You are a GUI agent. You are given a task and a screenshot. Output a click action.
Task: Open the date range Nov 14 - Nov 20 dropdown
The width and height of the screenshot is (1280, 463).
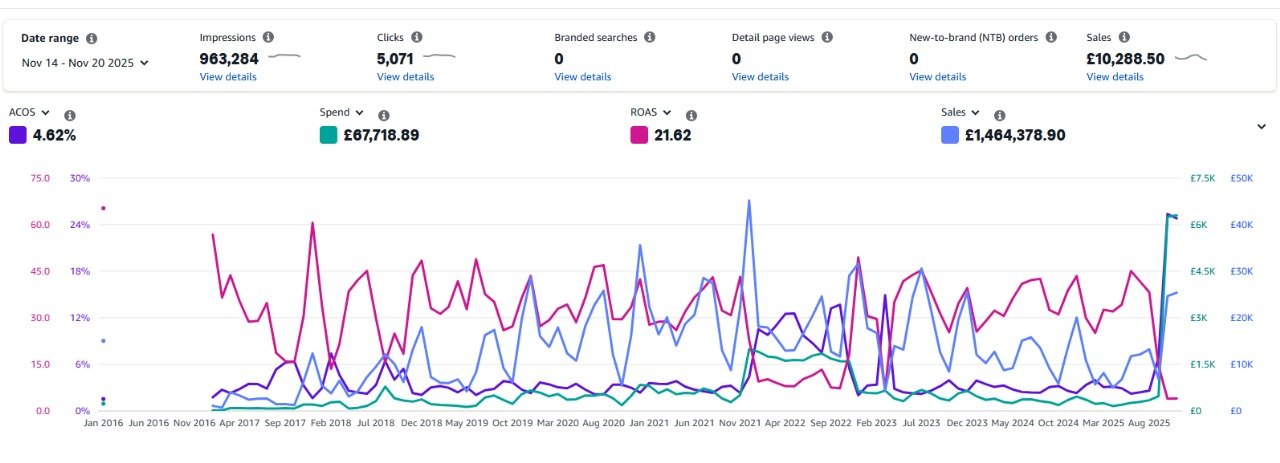click(85, 62)
